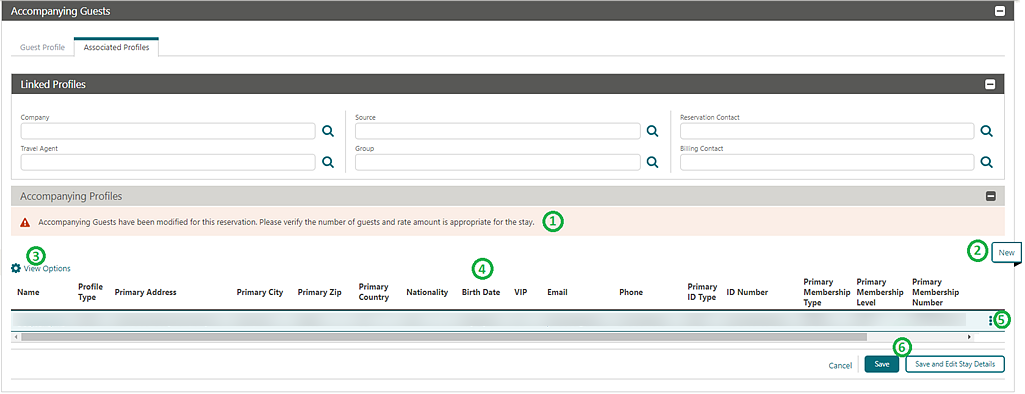Click the scrollbar left arrow

click(x=16, y=337)
